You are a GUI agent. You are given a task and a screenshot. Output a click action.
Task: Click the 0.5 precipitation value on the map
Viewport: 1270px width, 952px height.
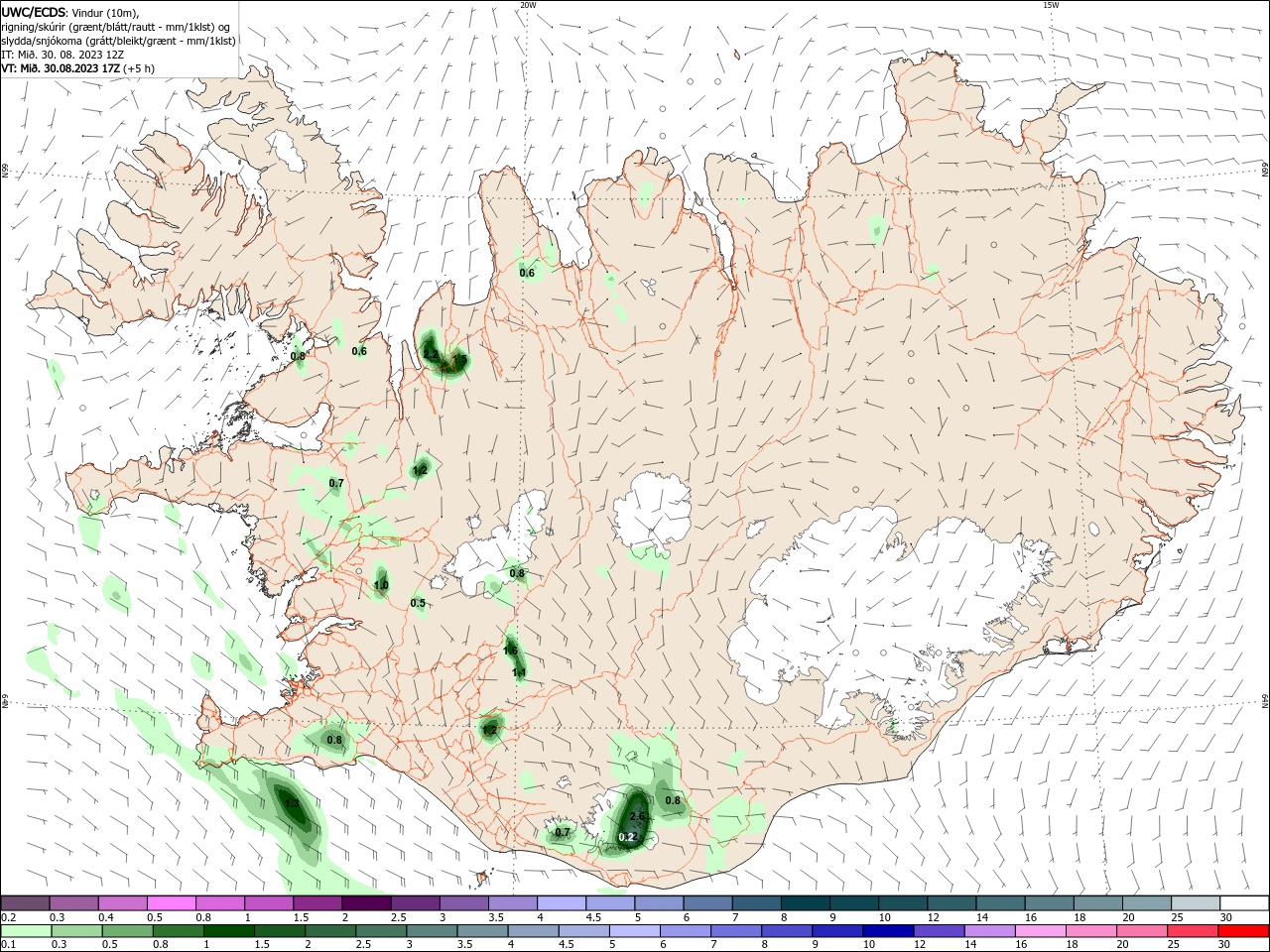(x=418, y=603)
